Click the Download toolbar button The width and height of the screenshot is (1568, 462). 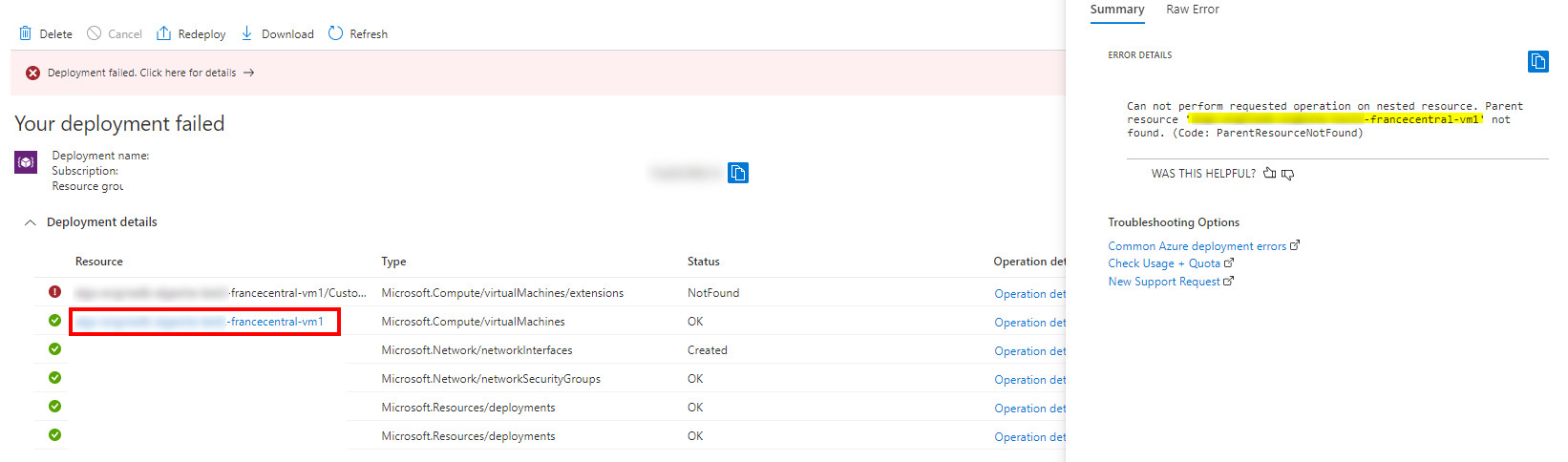[277, 33]
